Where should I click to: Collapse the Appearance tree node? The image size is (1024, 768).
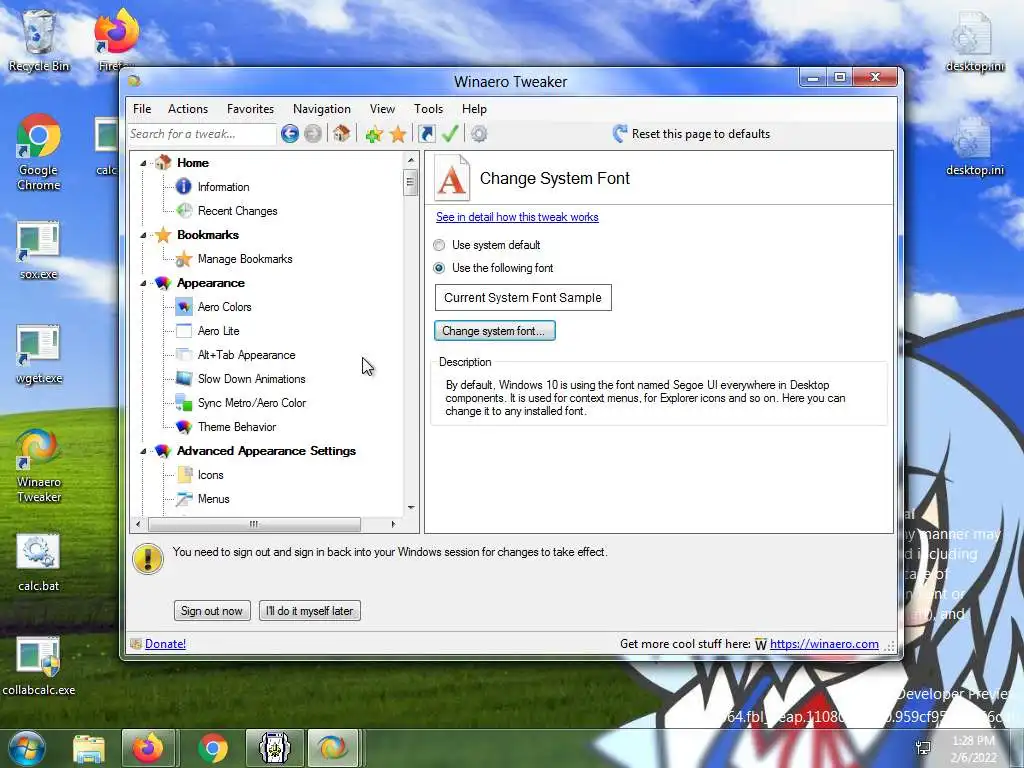pos(143,283)
